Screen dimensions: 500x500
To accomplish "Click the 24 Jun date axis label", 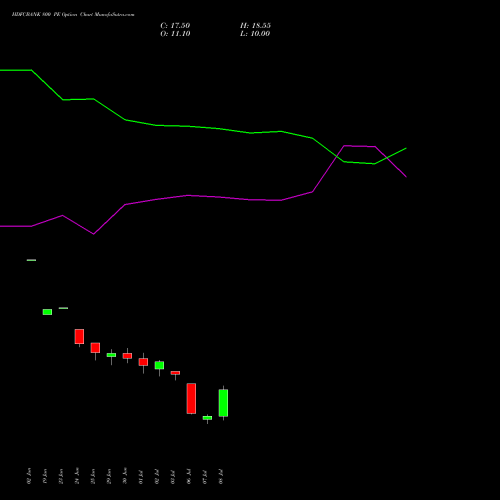I will (77, 476).
